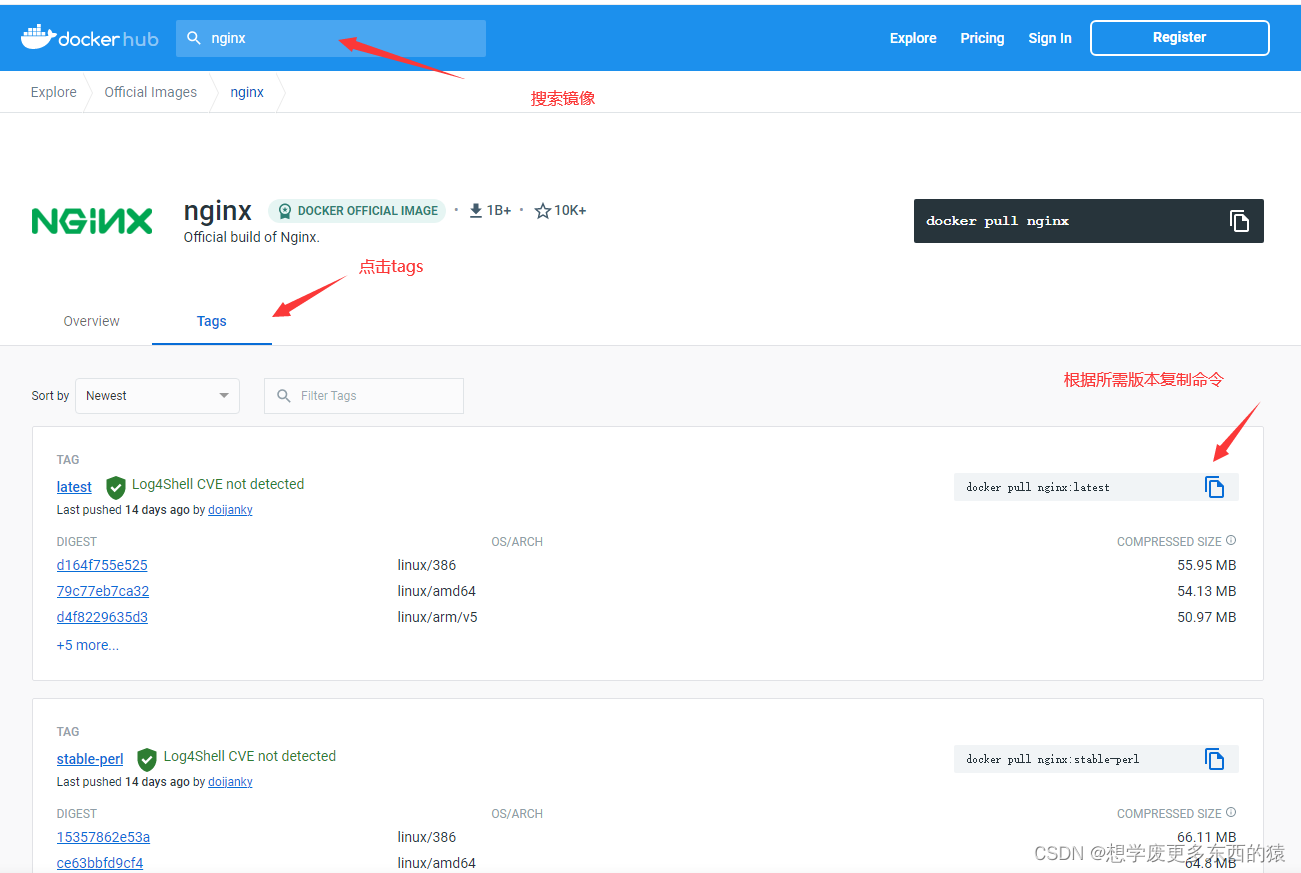Click the Filter Tags magnifier icon
This screenshot has width=1301, height=873.
pyautogui.click(x=284, y=396)
